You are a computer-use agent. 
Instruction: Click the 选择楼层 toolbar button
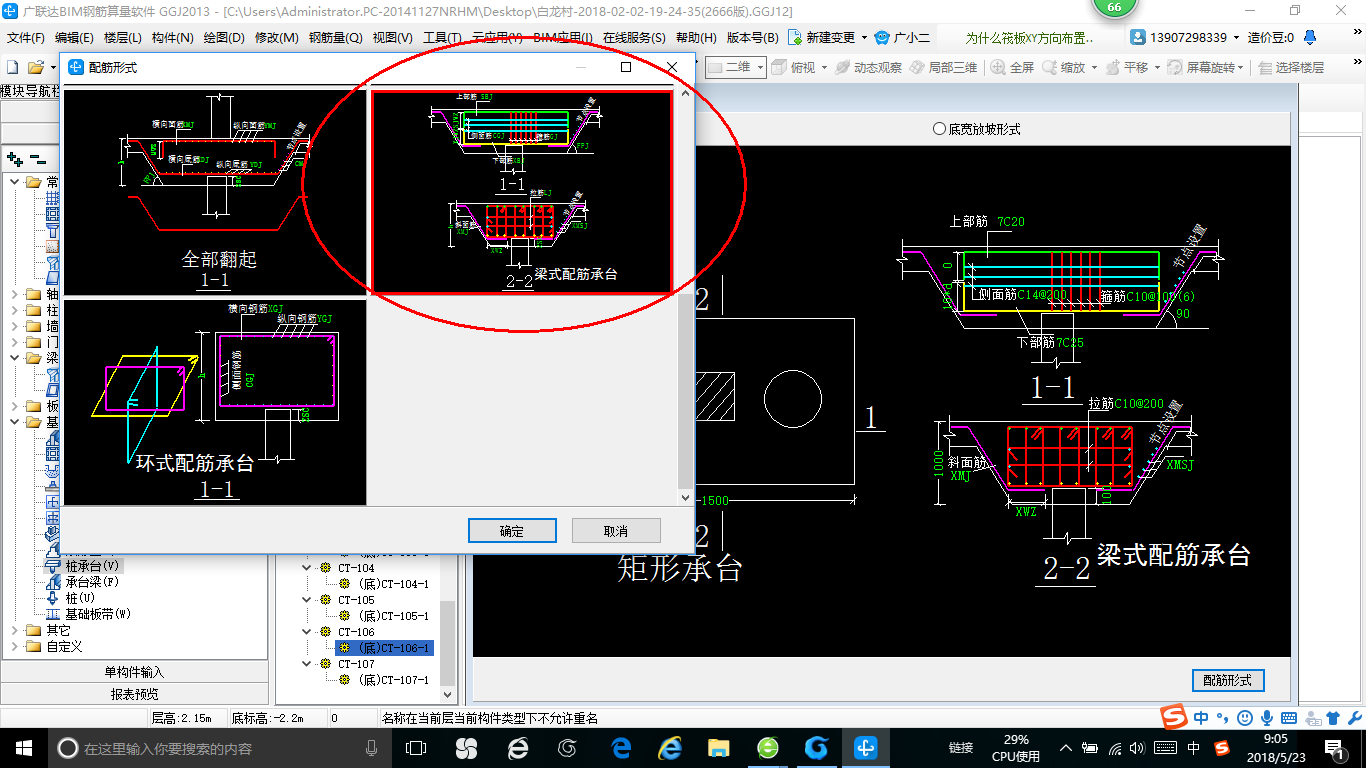[1292, 67]
